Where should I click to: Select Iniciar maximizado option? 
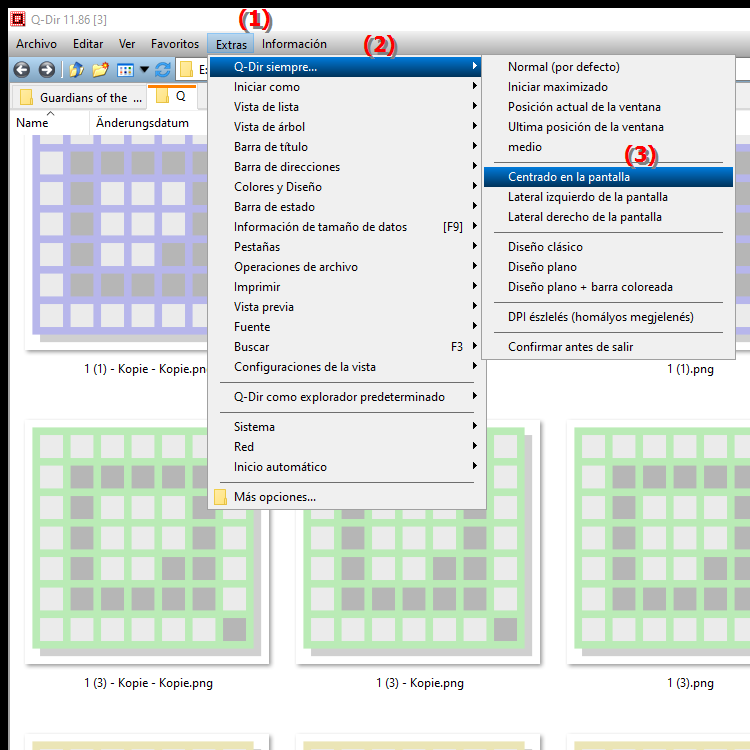click(x=608, y=87)
